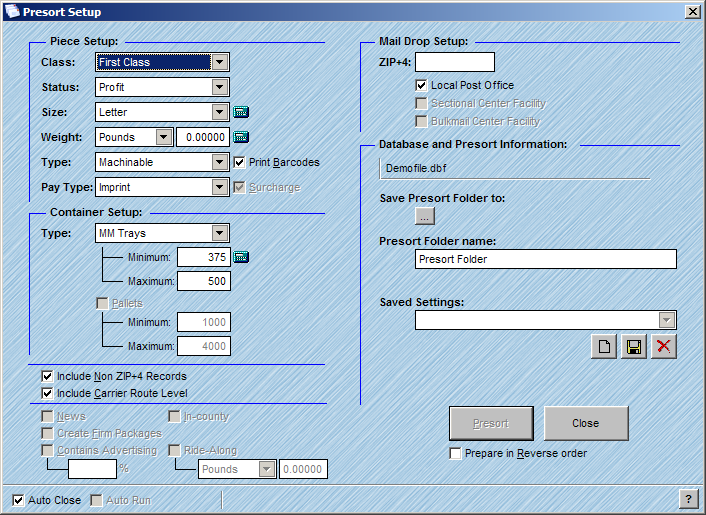The width and height of the screenshot is (706, 515).
Task: Expand the Weight unit Pounds dropdown
Action: pos(164,137)
